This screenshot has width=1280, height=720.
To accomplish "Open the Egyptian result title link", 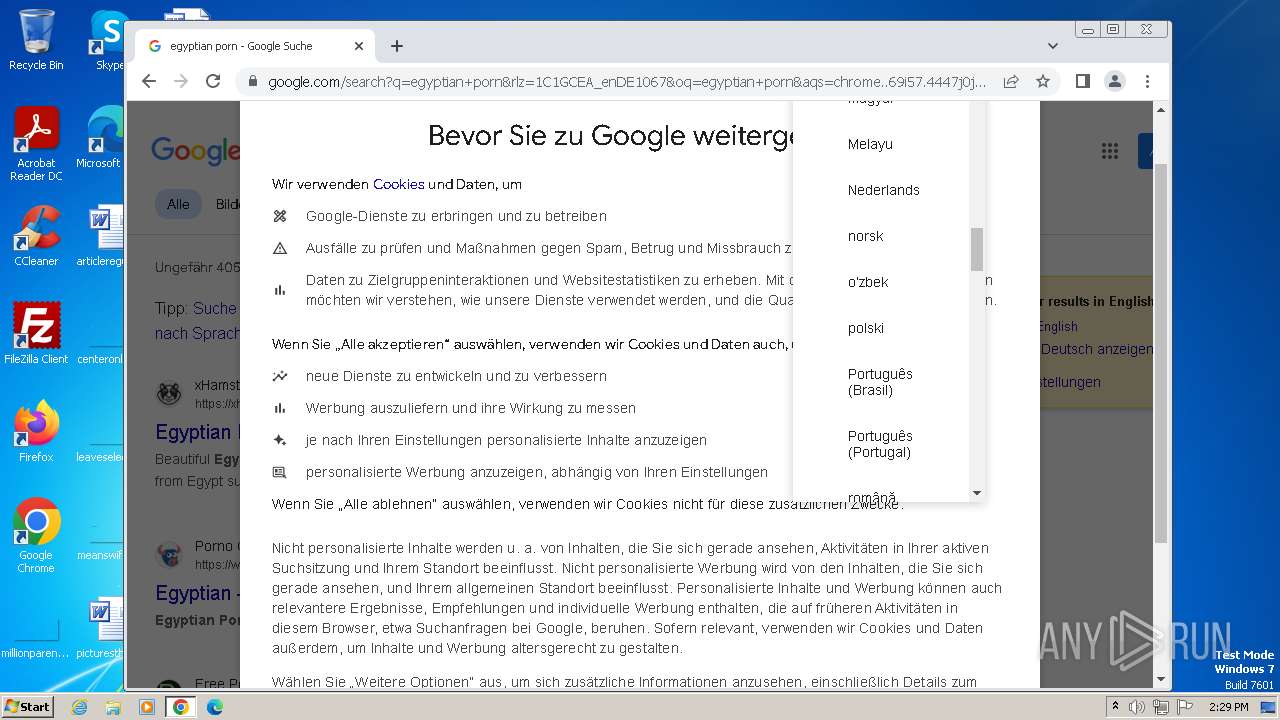I will [x=196, y=432].
